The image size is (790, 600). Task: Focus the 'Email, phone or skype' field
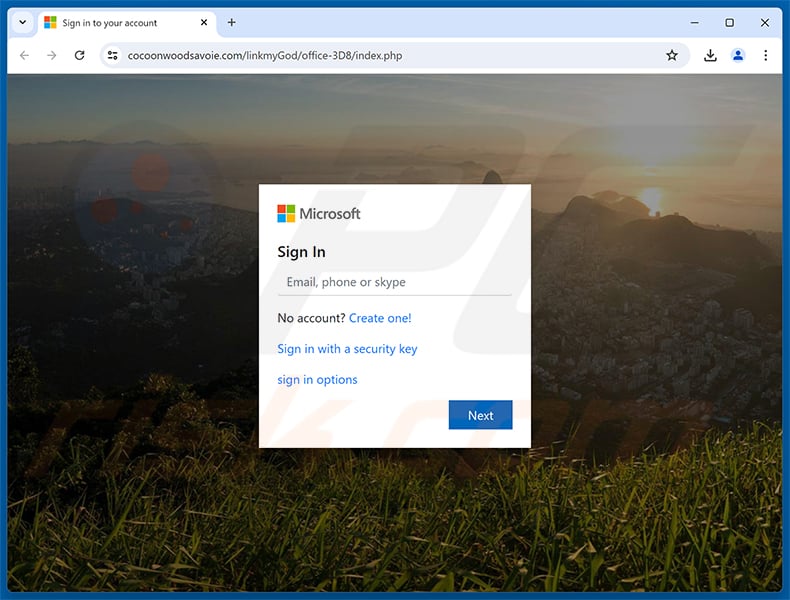(x=394, y=283)
